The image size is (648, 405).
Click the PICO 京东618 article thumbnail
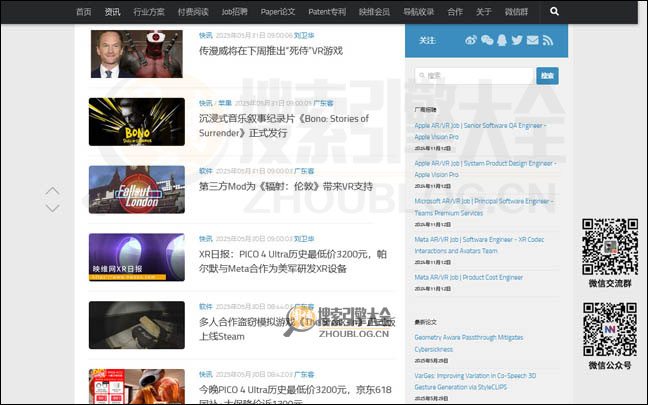click(x=137, y=386)
